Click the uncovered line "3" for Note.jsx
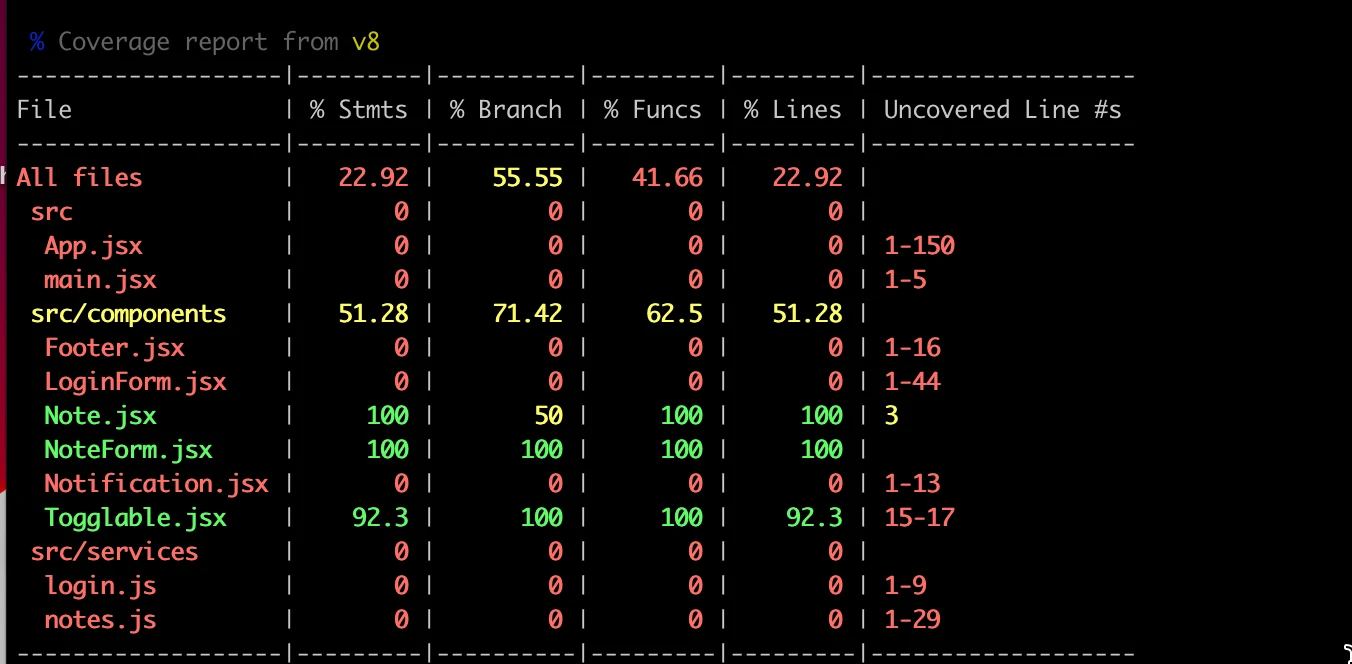The image size is (1352, 664). coord(891,416)
